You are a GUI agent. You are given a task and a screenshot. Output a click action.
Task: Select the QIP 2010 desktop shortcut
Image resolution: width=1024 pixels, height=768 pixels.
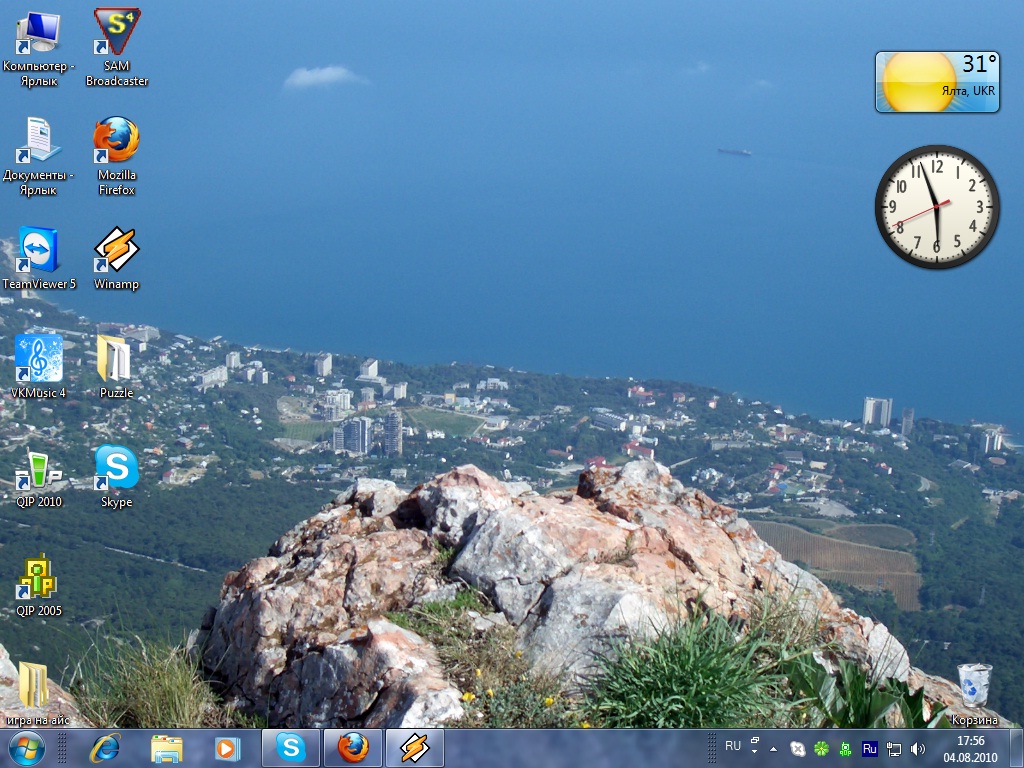(39, 468)
